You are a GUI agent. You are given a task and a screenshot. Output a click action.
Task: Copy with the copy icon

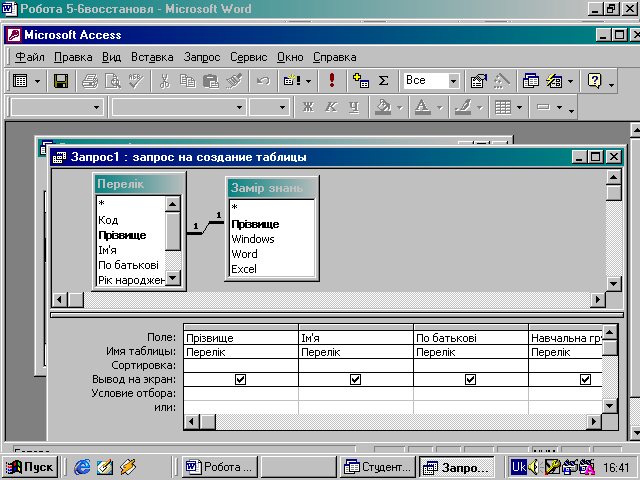point(188,81)
